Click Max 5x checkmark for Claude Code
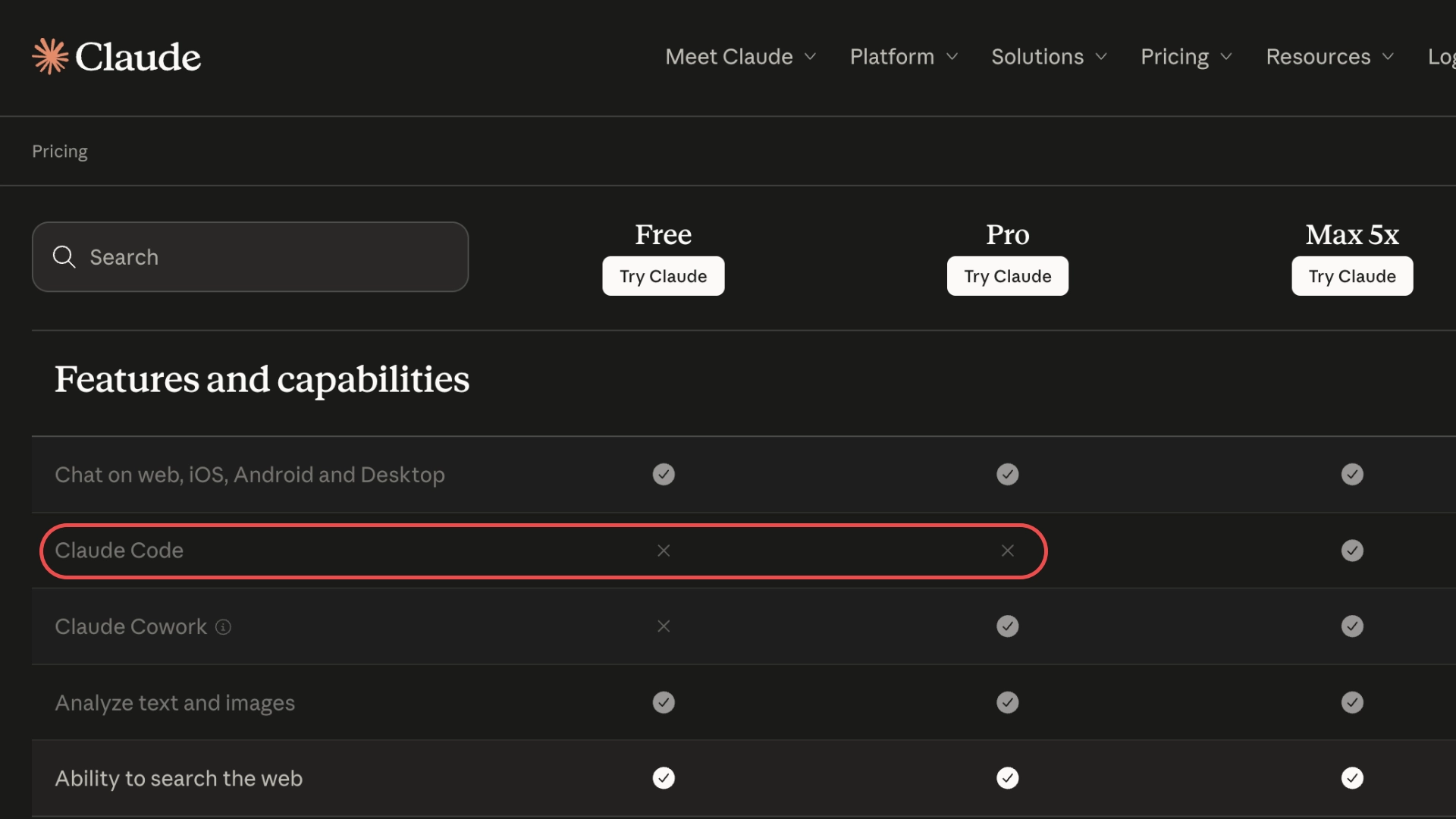 pyautogui.click(x=1352, y=551)
